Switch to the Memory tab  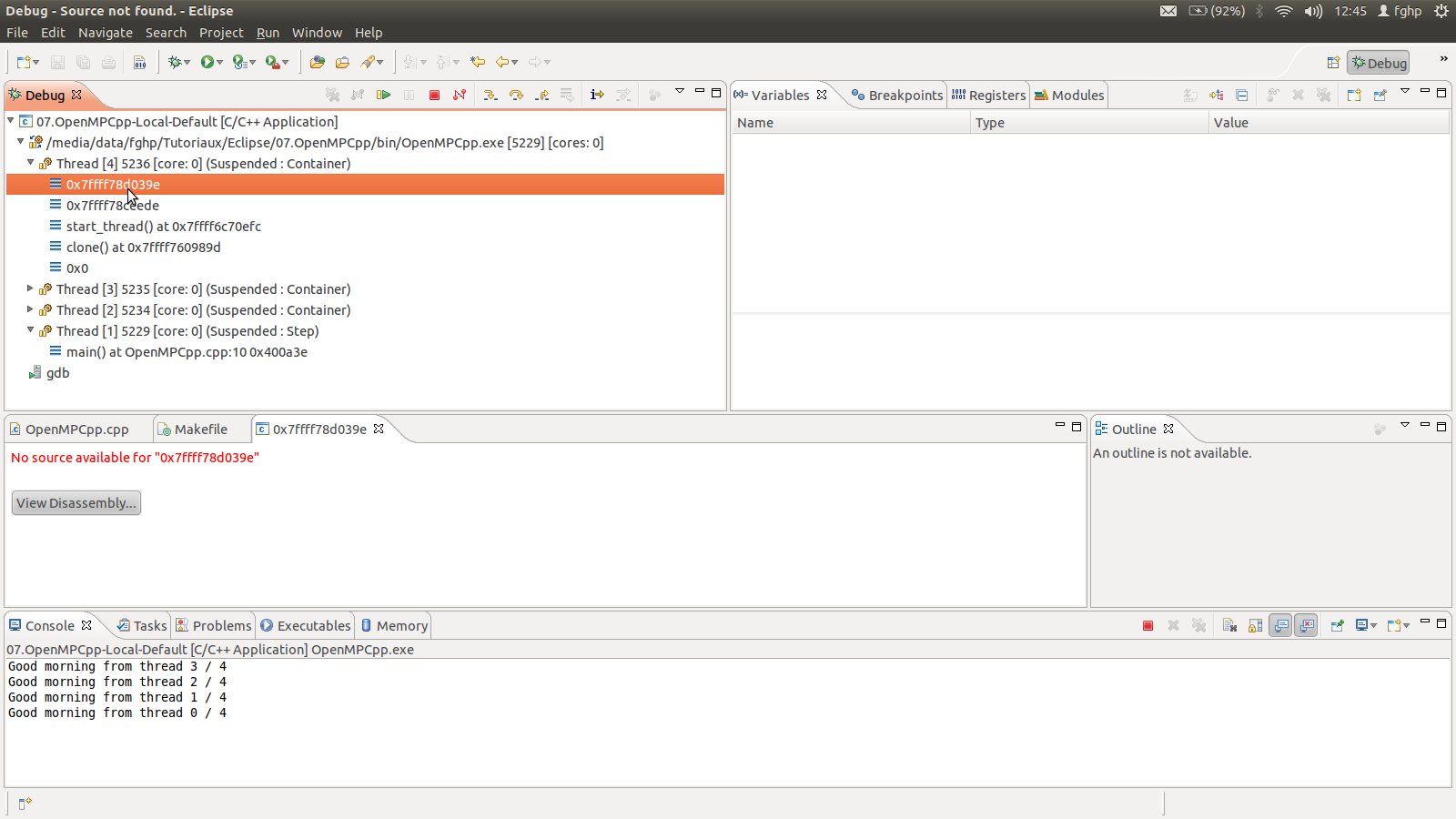[394, 625]
